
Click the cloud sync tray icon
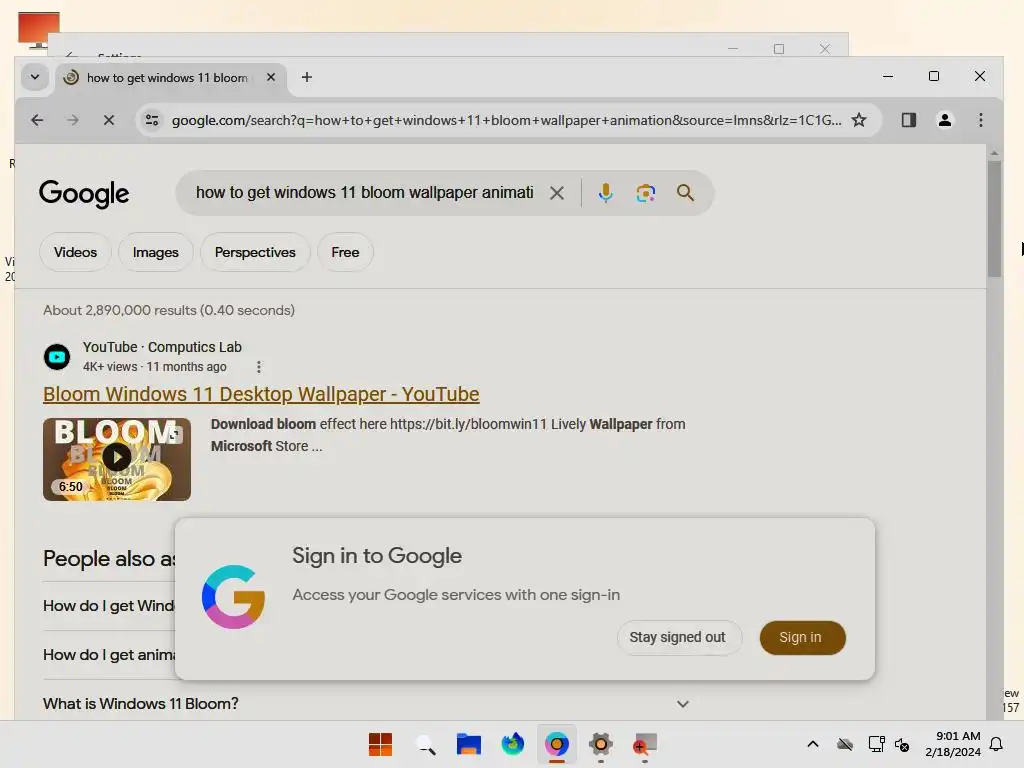[844, 744]
